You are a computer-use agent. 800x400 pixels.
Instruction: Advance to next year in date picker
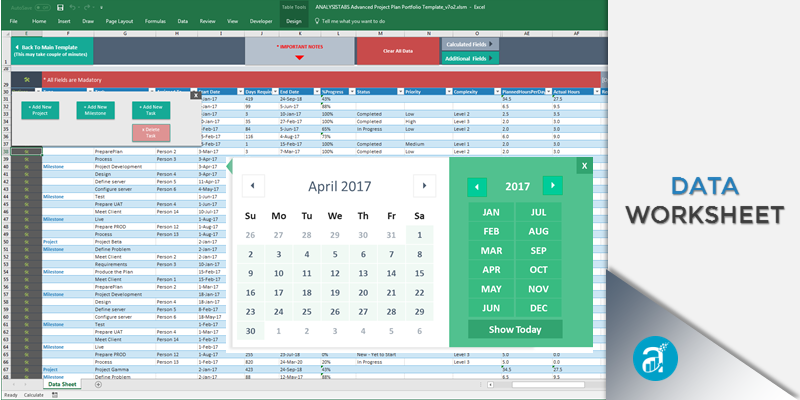pyautogui.click(x=552, y=185)
